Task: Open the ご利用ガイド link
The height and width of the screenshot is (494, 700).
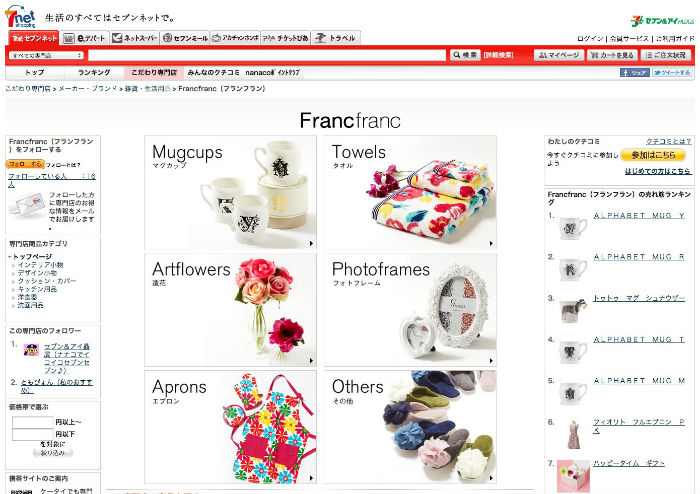Action: click(x=675, y=39)
